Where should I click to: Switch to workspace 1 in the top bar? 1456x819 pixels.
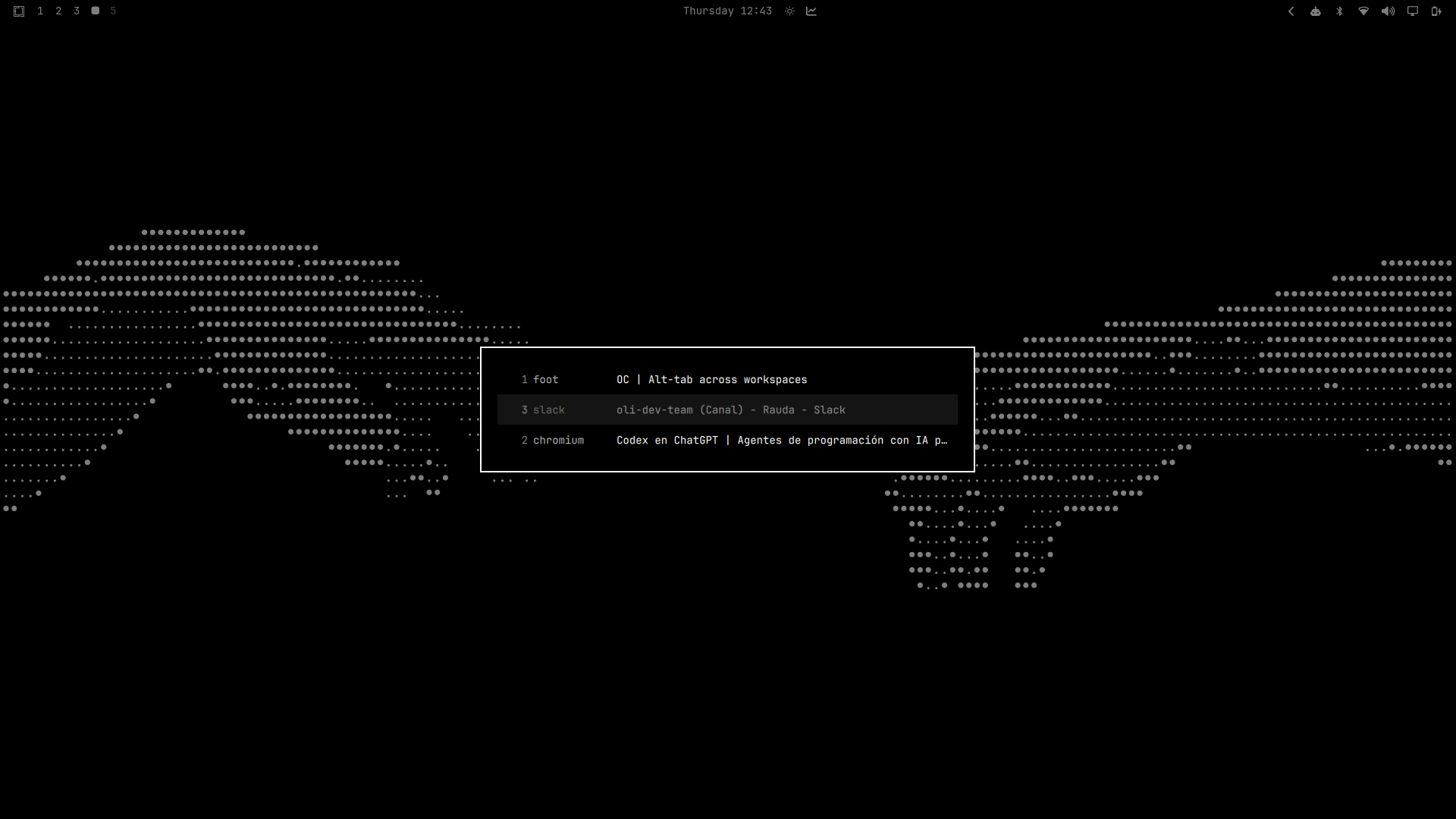(x=40, y=11)
